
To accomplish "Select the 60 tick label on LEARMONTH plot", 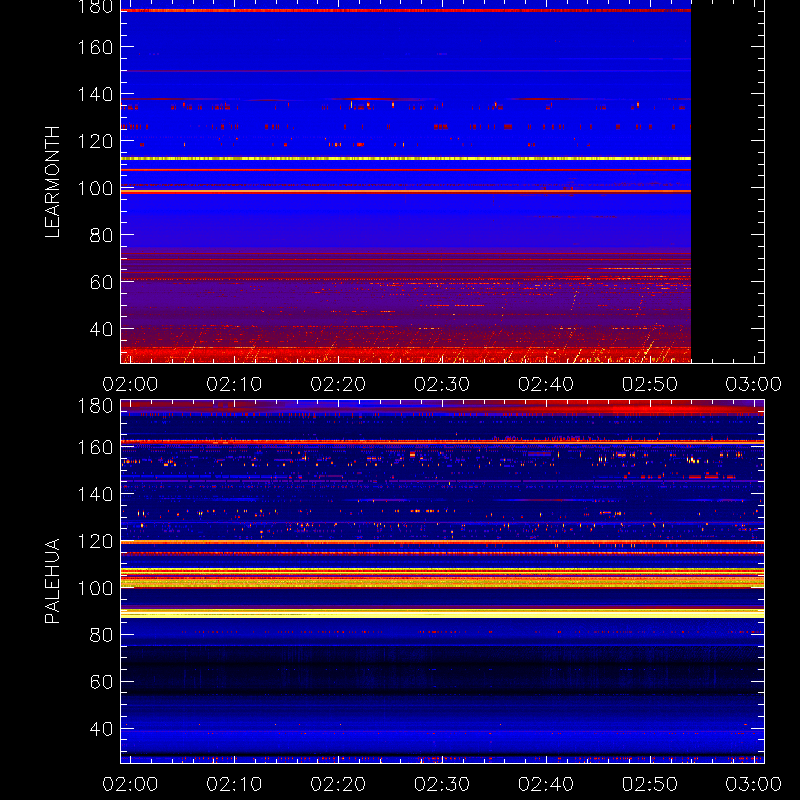I will coord(101,282).
